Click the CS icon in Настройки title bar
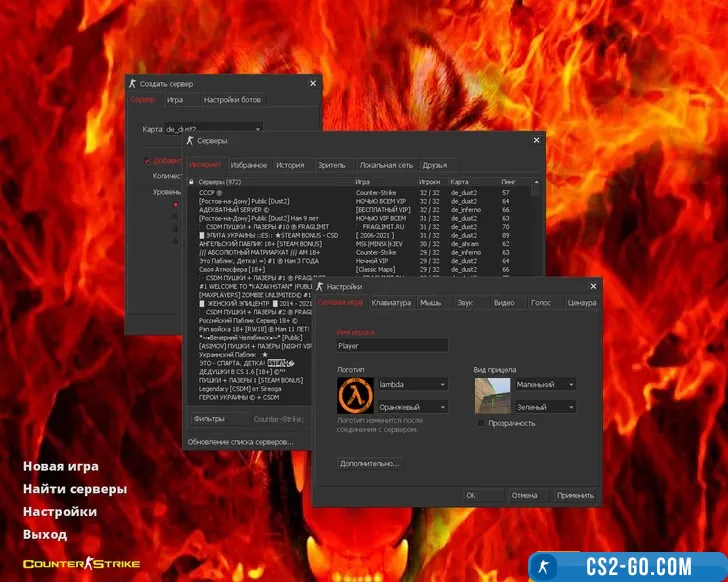 321,286
